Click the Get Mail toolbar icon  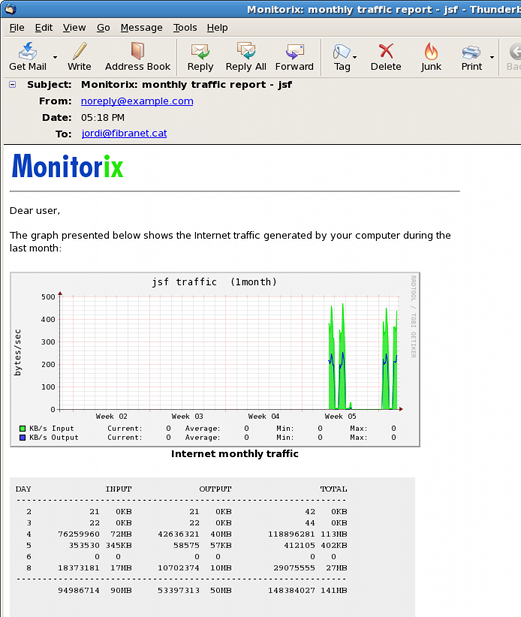point(28,57)
